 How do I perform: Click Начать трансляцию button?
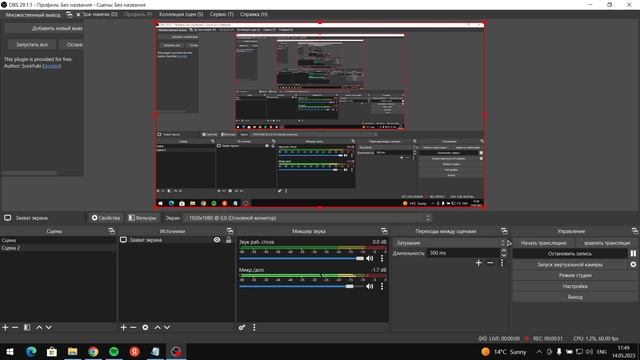click(543, 243)
